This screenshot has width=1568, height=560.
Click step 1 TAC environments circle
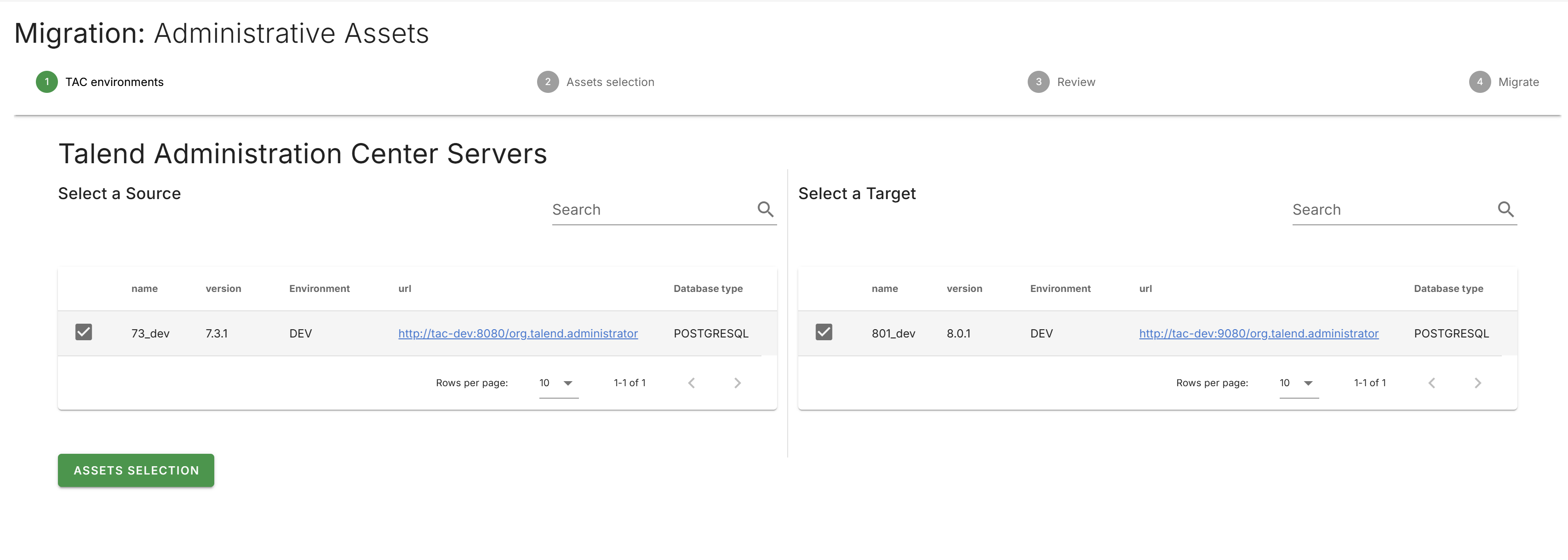click(x=47, y=82)
